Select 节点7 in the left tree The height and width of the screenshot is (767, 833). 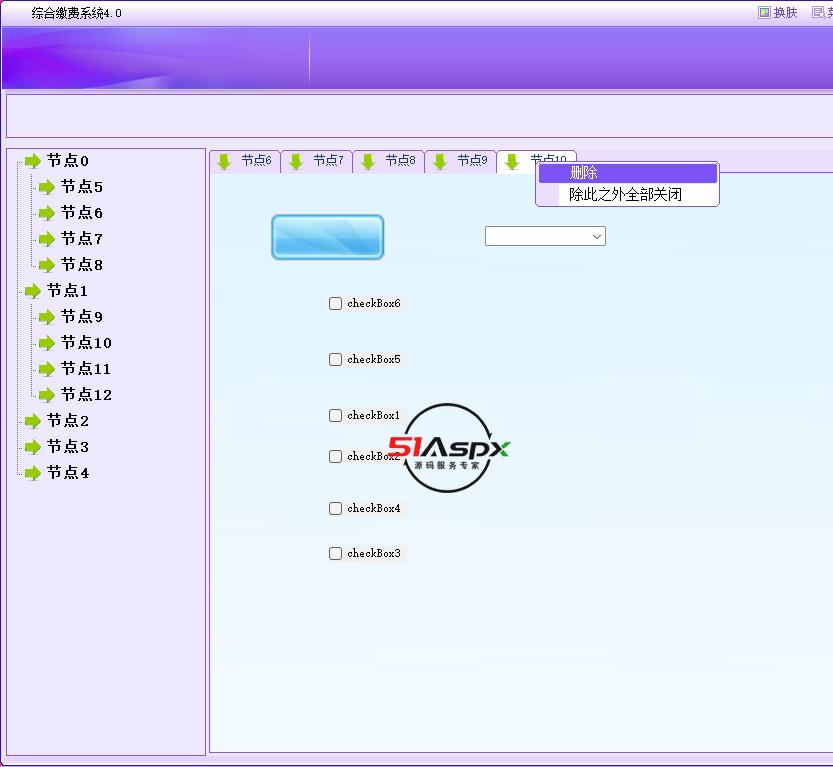(x=82, y=238)
